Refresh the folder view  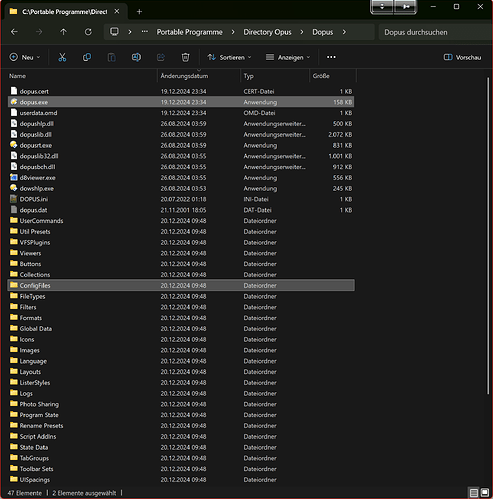tap(88, 32)
